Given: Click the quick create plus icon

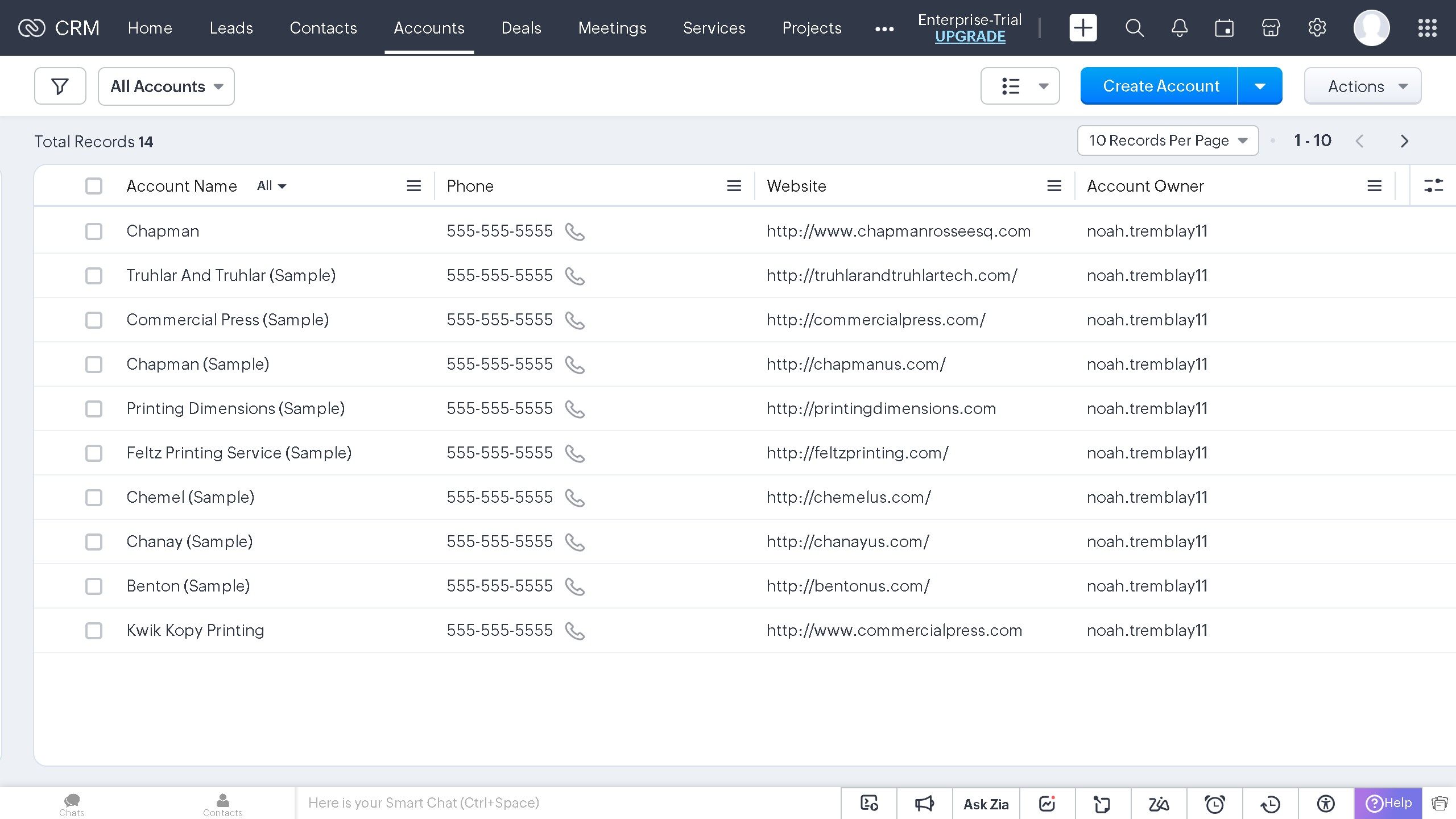Looking at the screenshot, I should pos(1083,28).
